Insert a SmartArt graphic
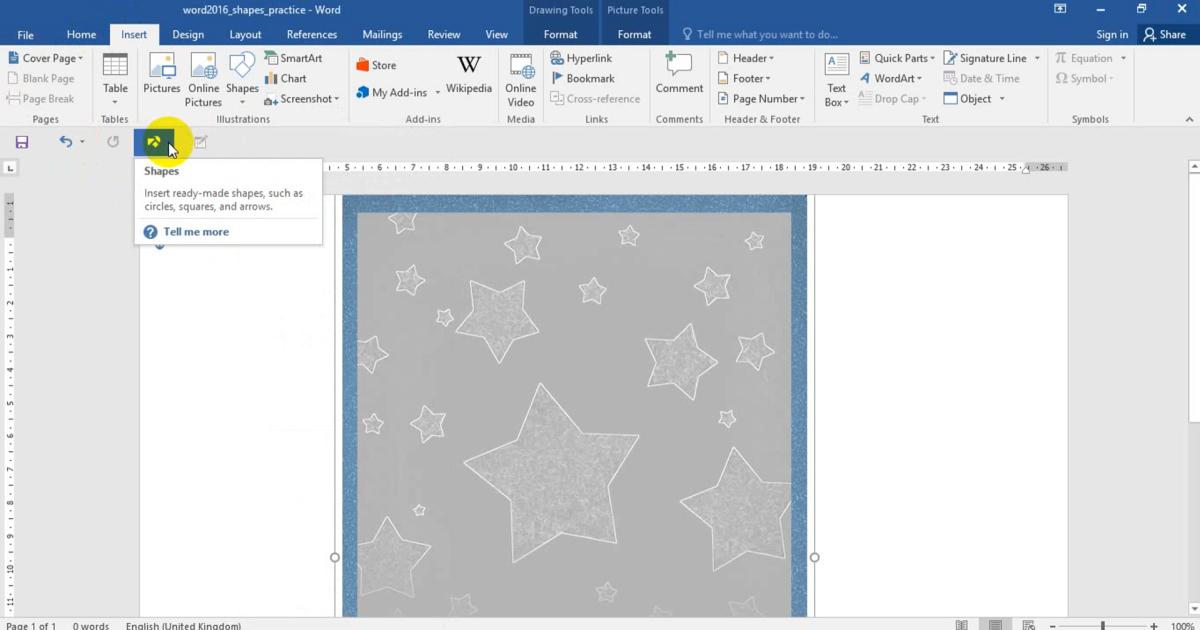 (293, 58)
